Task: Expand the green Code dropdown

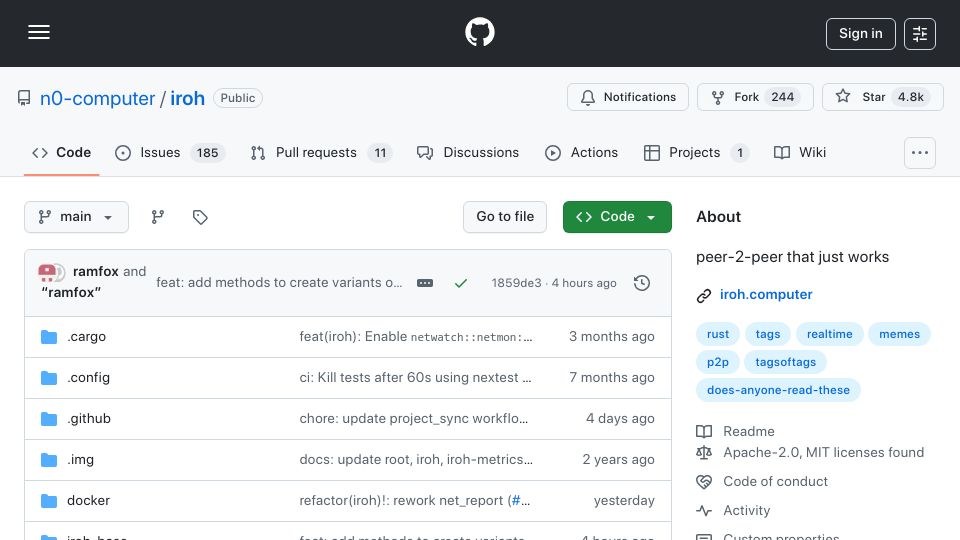Action: 617,217
